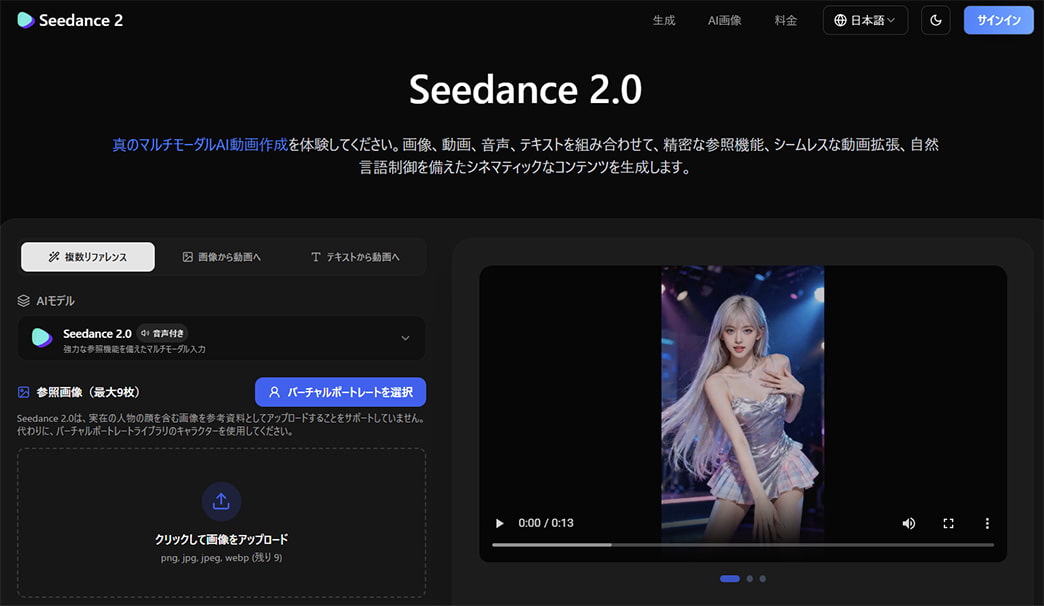
Task: Click the バーチャルポートレートを選択 button
Action: point(341,392)
